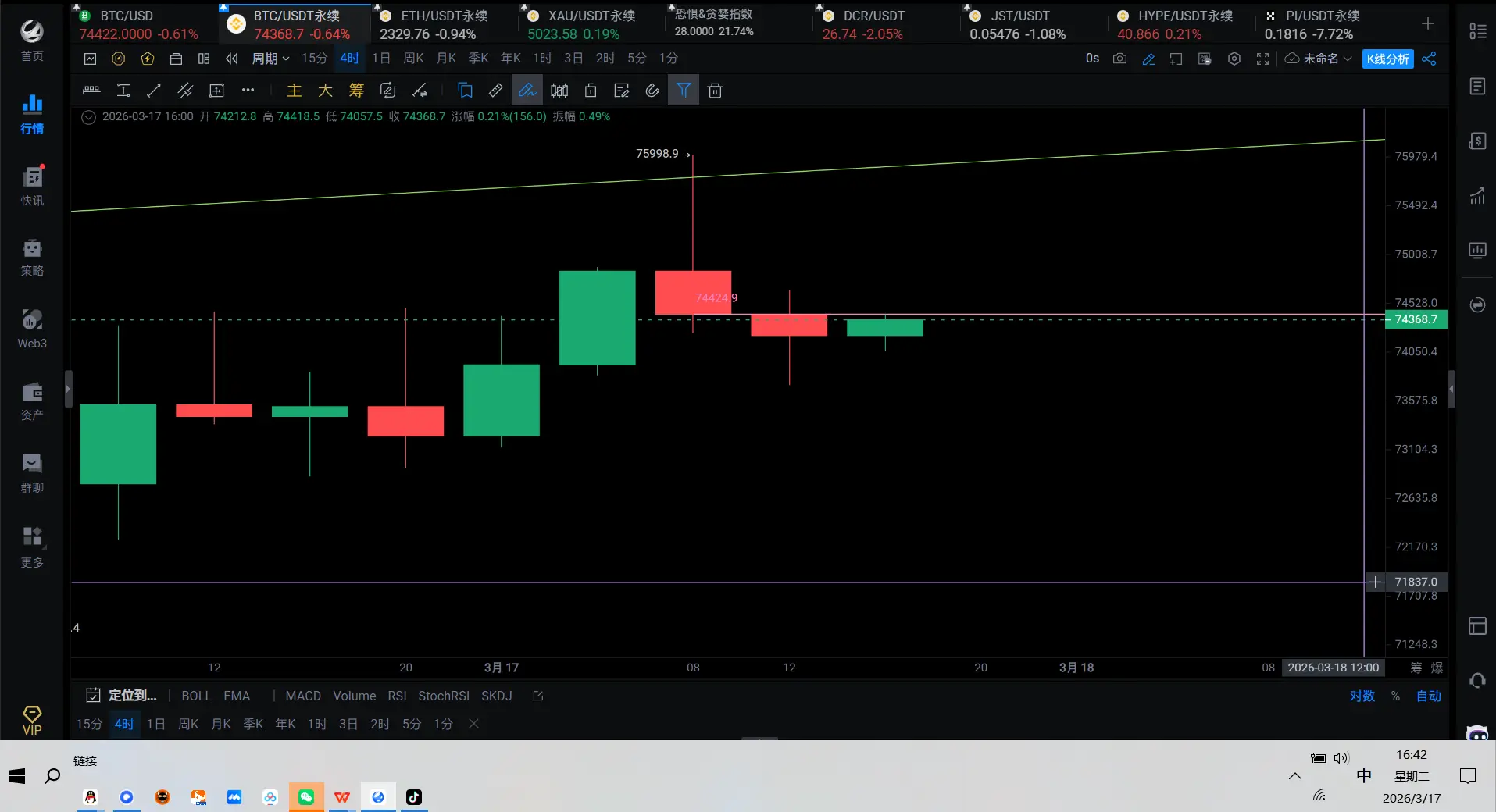Click the lightning flash-trade icon
The height and width of the screenshot is (812, 1496).
point(148,59)
